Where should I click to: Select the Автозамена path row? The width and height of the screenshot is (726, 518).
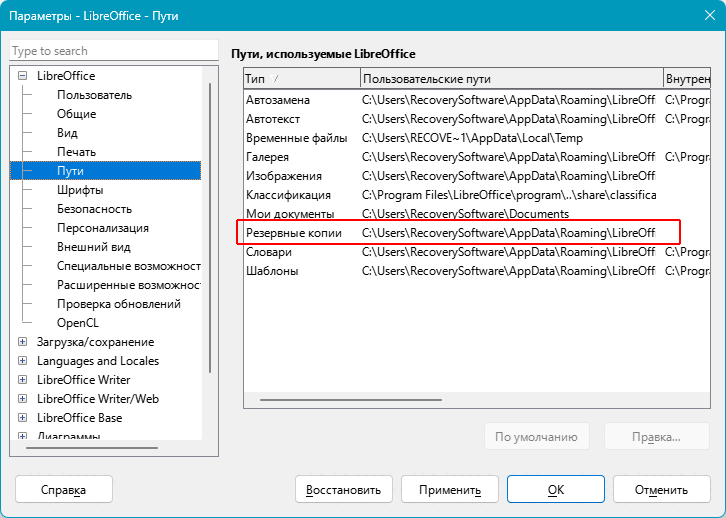pyautogui.click(x=477, y=100)
